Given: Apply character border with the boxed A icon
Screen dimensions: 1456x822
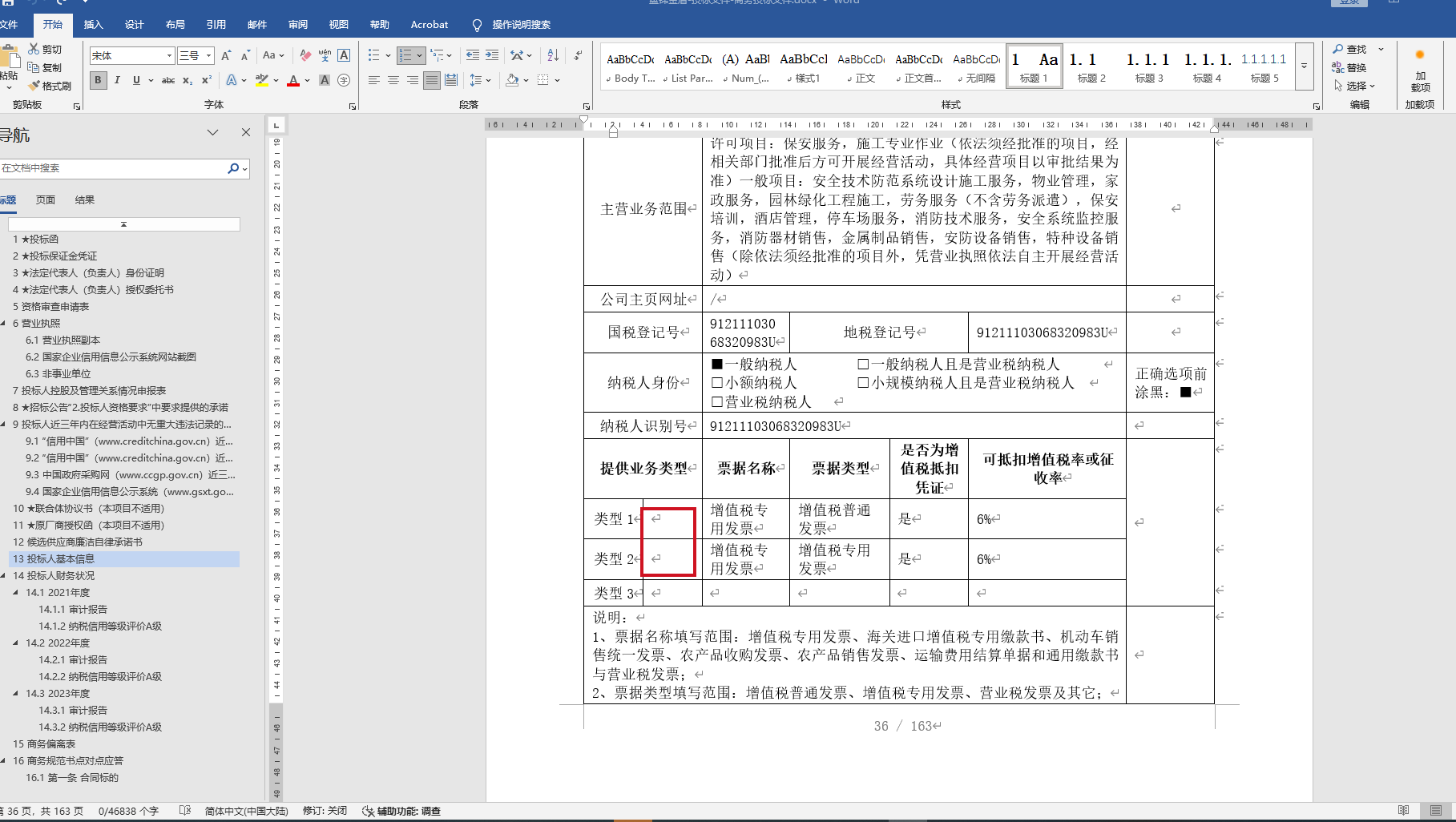Looking at the screenshot, I should 344,55.
